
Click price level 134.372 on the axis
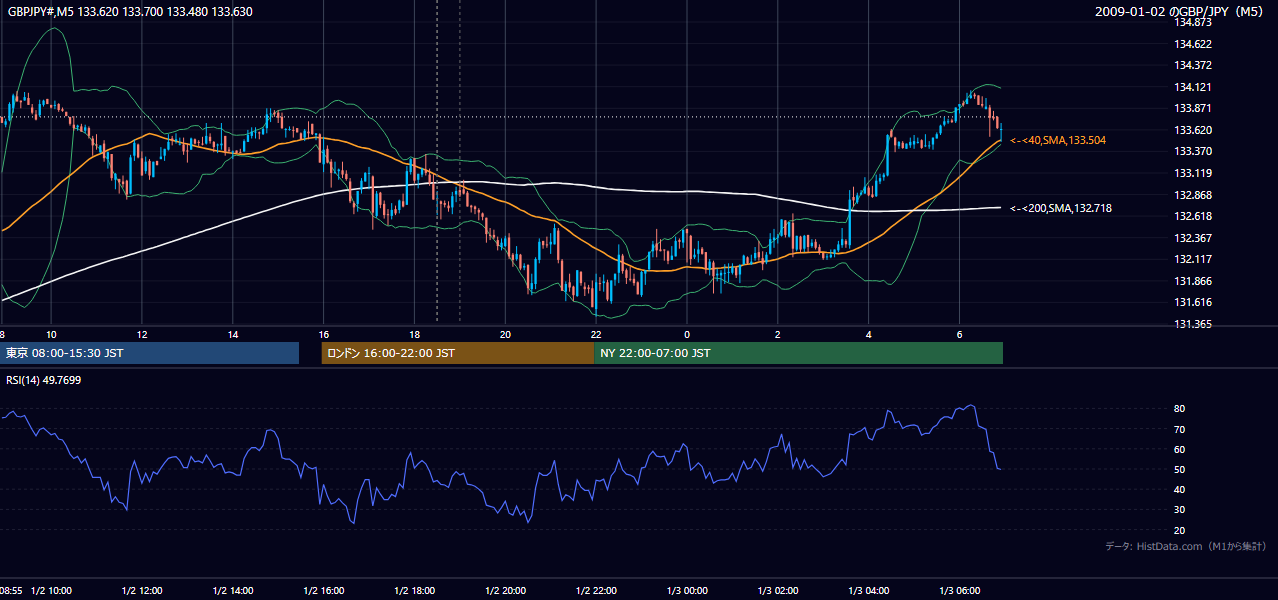pyautogui.click(x=1193, y=65)
